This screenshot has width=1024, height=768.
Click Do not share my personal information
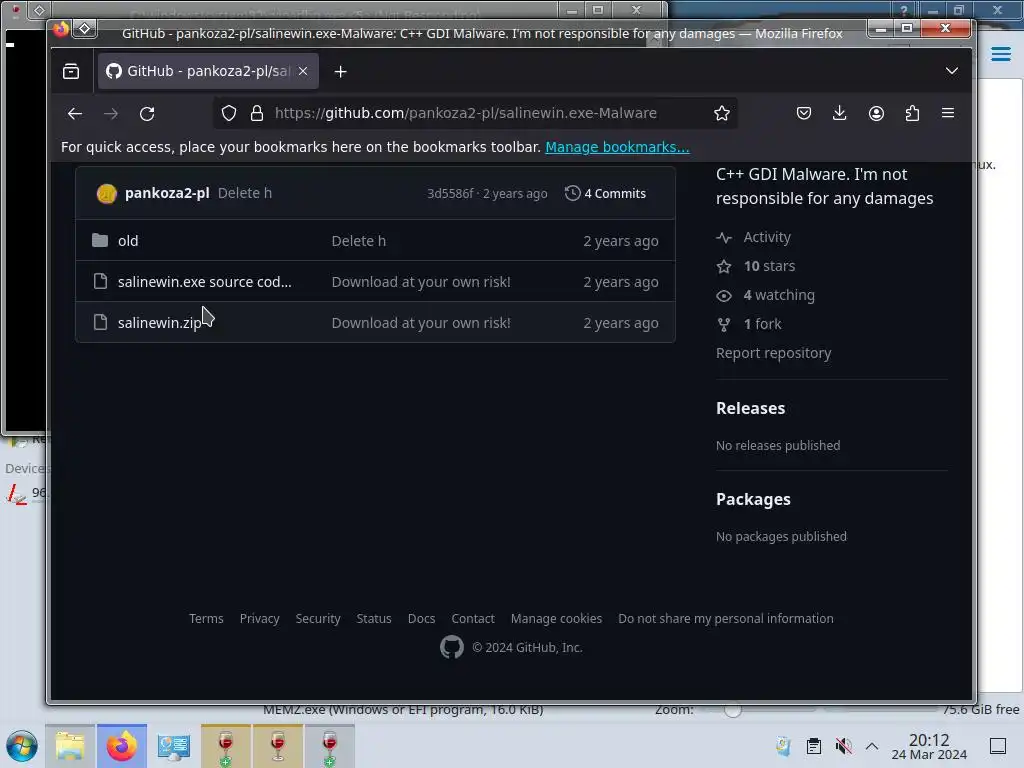click(x=726, y=618)
